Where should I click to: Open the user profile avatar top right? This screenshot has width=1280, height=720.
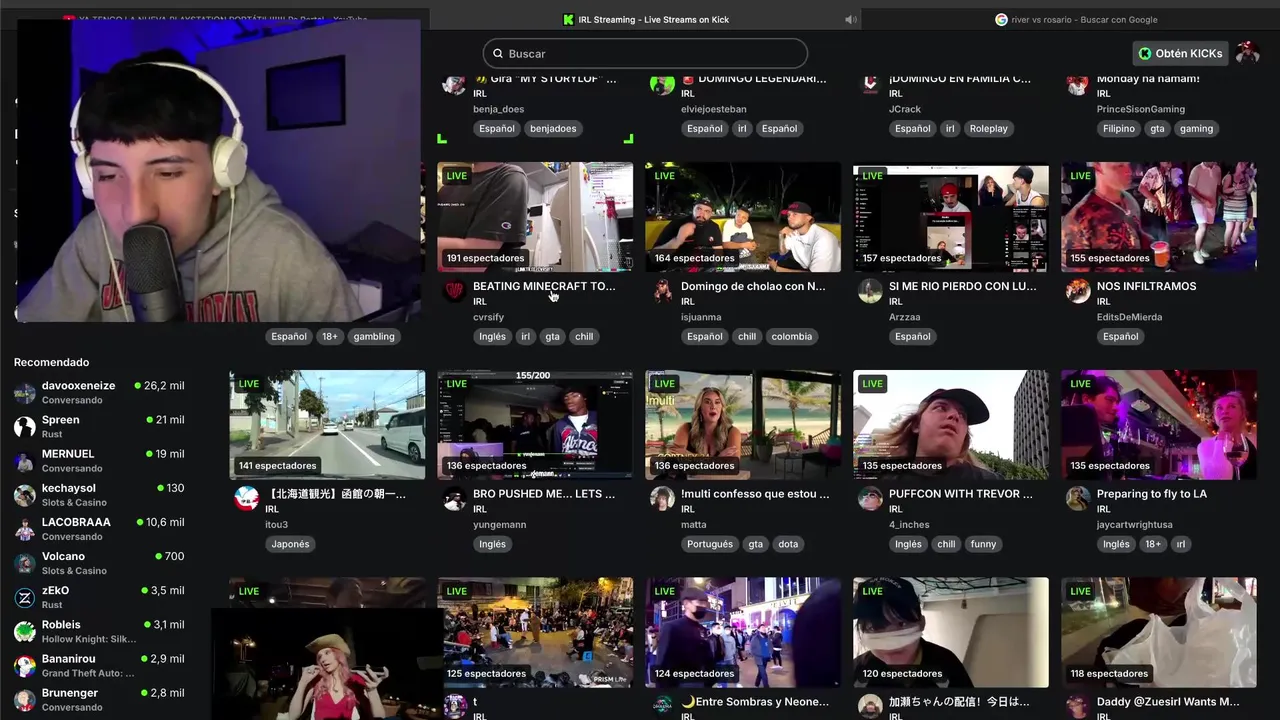(1247, 53)
